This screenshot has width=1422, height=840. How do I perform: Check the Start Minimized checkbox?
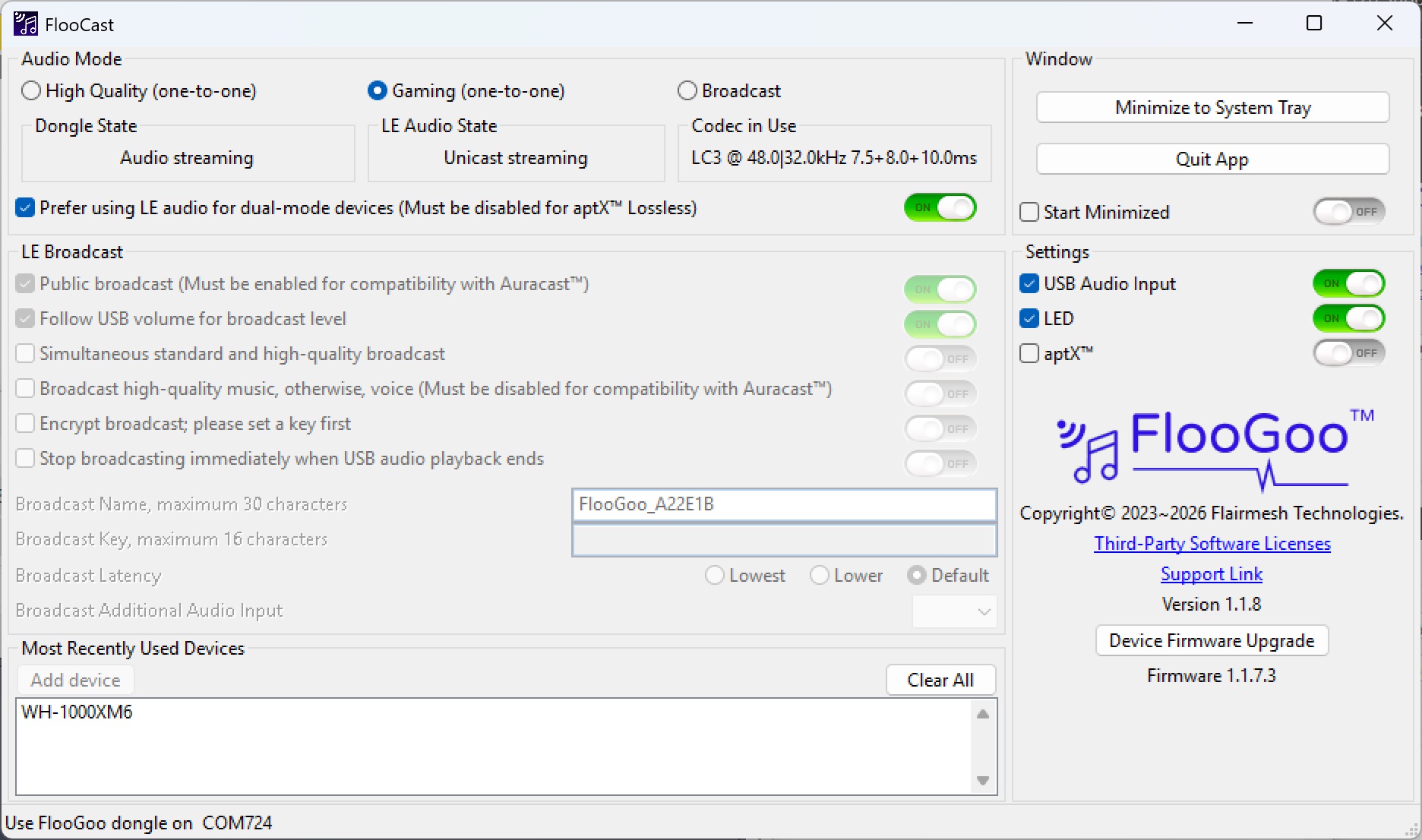pyautogui.click(x=1029, y=212)
